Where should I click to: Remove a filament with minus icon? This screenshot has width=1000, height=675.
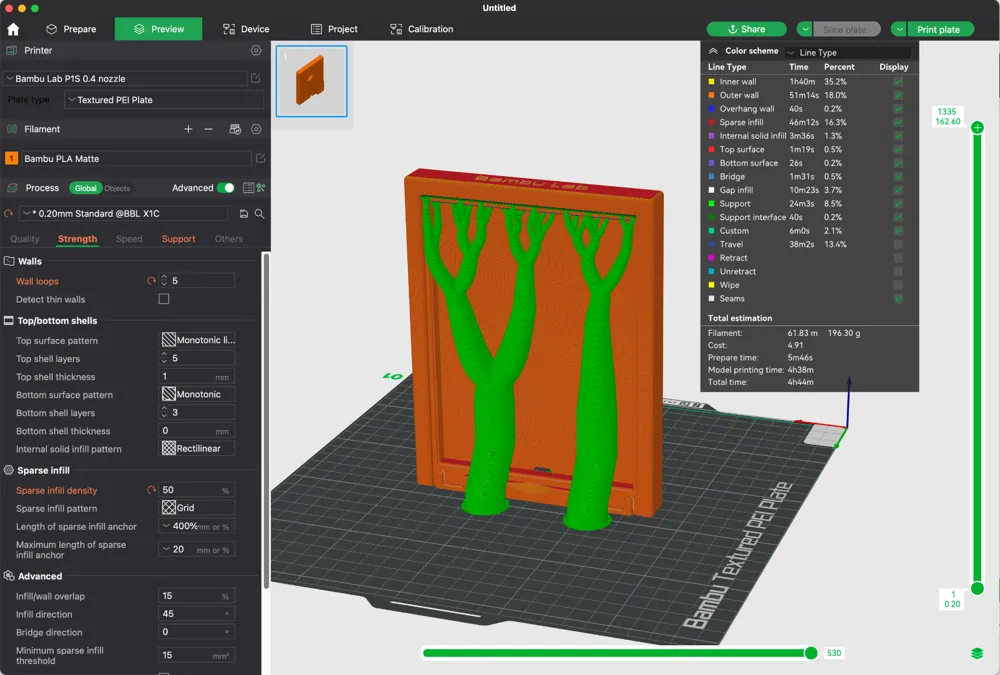click(x=208, y=129)
